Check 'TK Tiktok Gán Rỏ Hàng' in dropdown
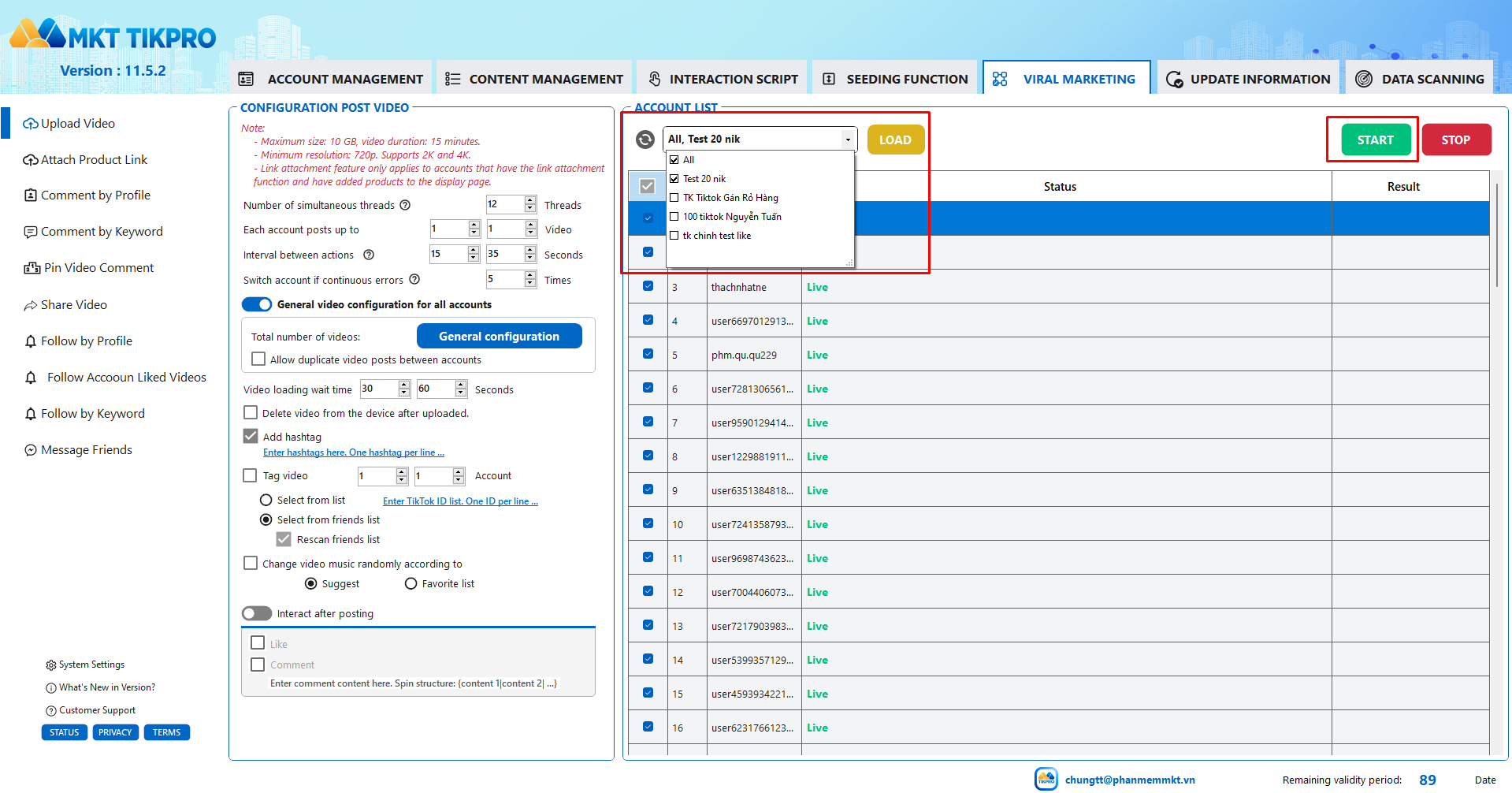The height and width of the screenshot is (793, 1512). (x=674, y=198)
